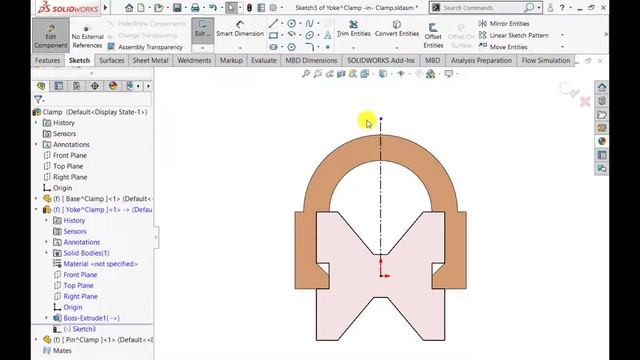Select the Sketch Text tool
This screenshot has width=640, height=360.
click(328, 36)
